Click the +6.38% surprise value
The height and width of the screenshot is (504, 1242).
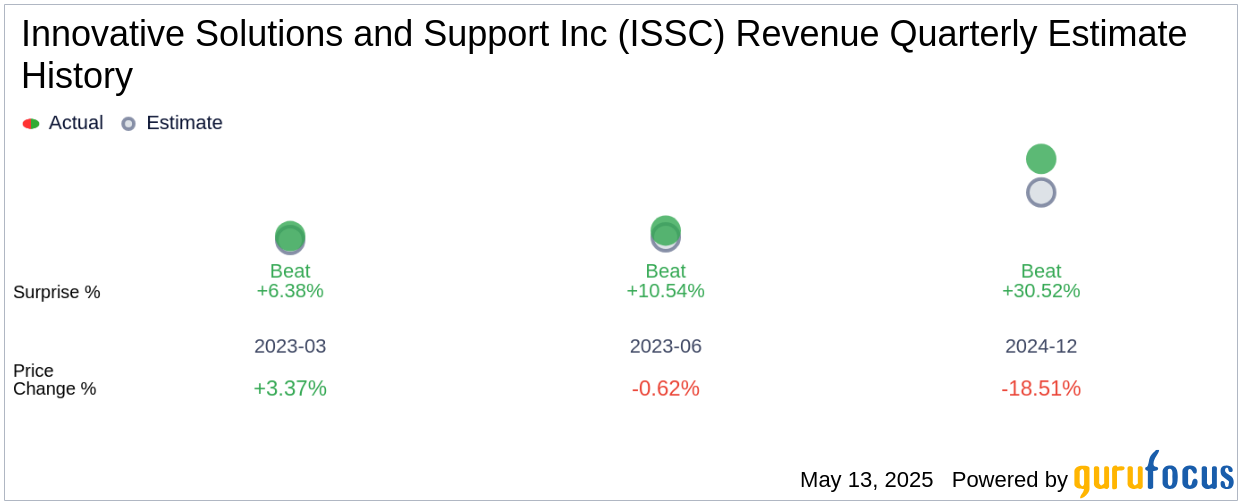(290, 291)
